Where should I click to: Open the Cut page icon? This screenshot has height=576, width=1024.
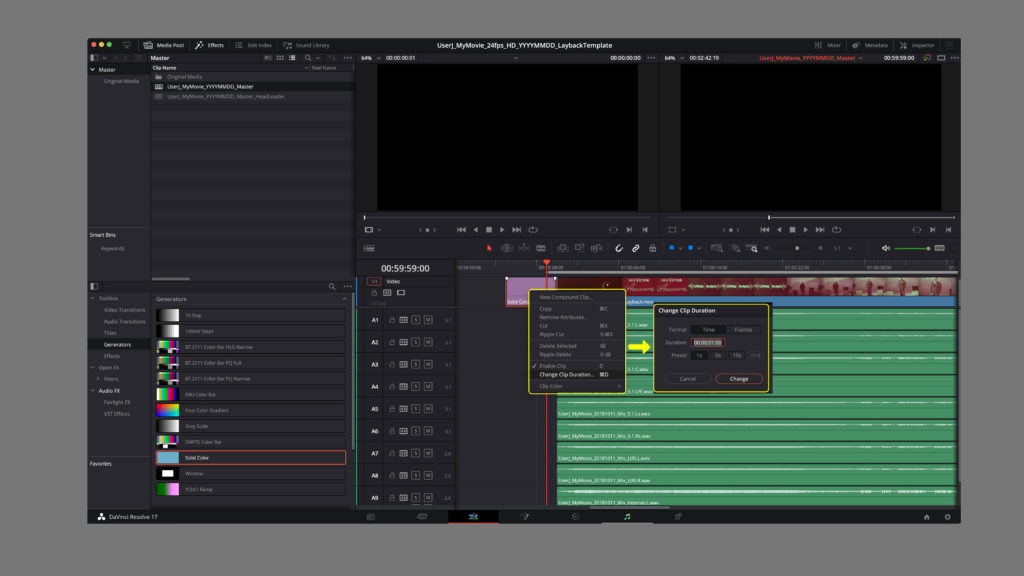tap(422, 517)
